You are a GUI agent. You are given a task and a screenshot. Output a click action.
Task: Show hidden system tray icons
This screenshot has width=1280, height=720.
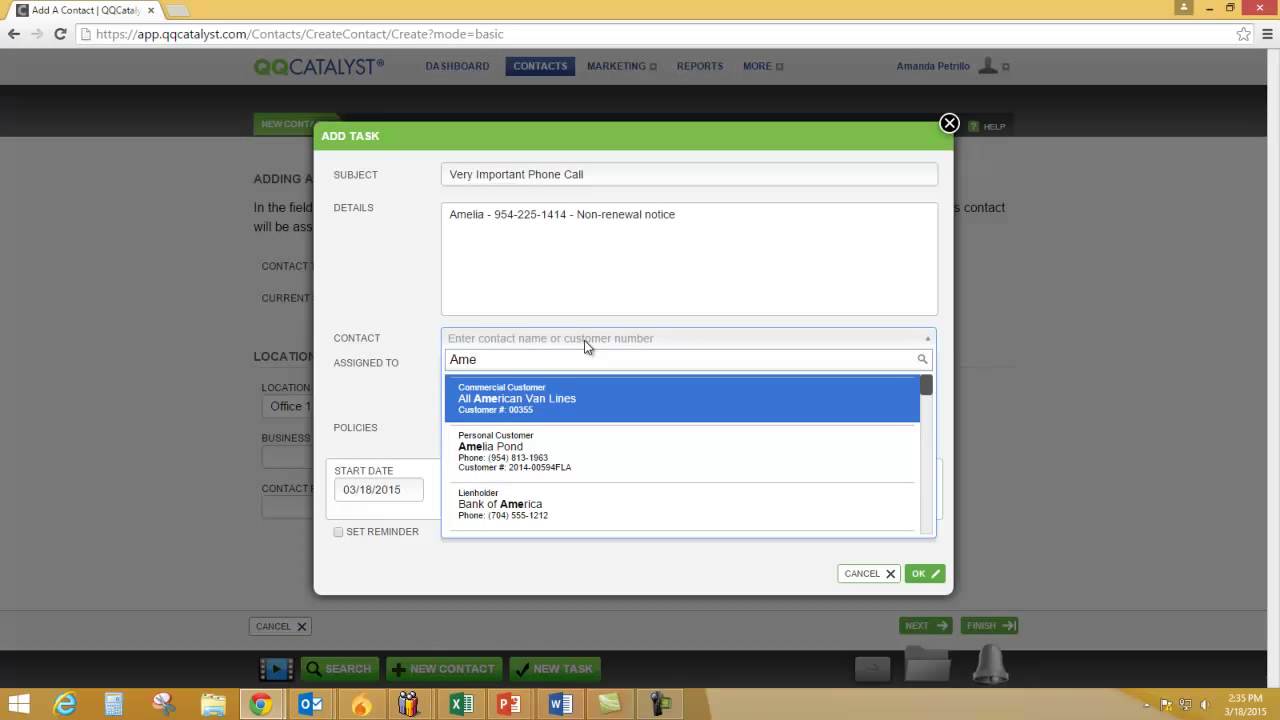tap(1146, 705)
